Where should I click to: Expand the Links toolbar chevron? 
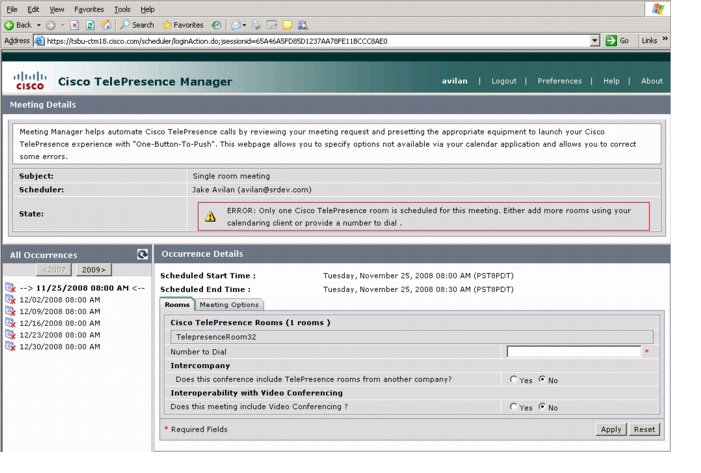click(x=665, y=39)
